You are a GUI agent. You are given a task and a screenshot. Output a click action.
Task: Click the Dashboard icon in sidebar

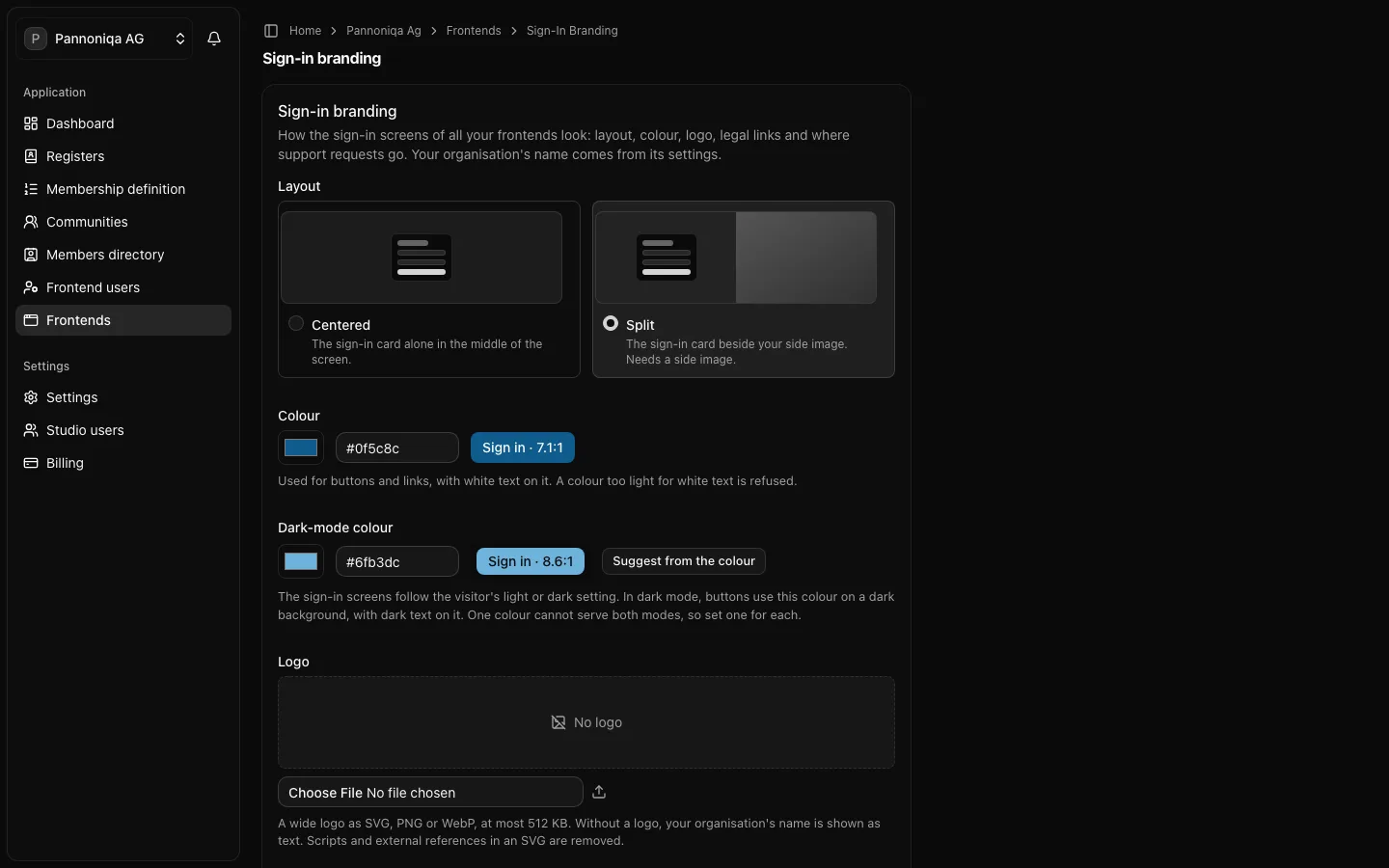(31, 123)
